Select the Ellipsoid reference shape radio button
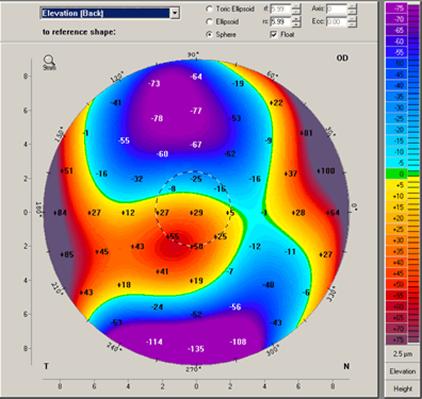Screen dimensions: 422x399 [x=209, y=22]
